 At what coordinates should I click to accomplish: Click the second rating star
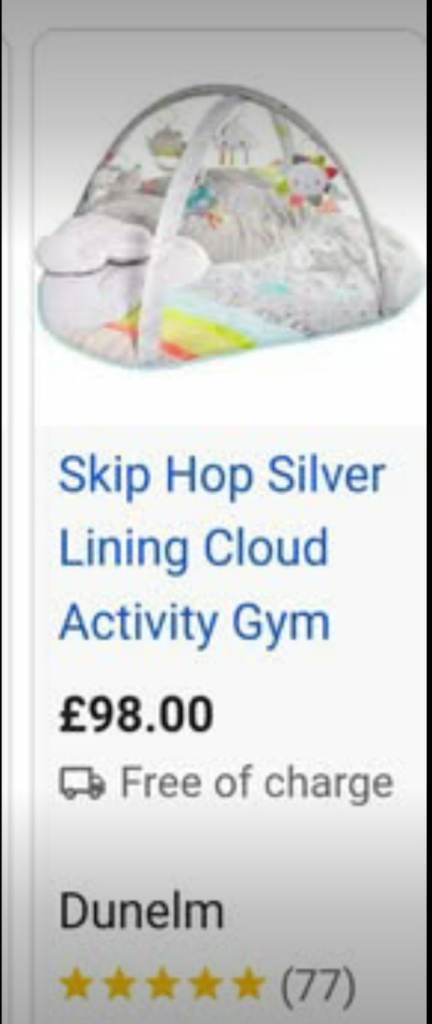pos(119,985)
